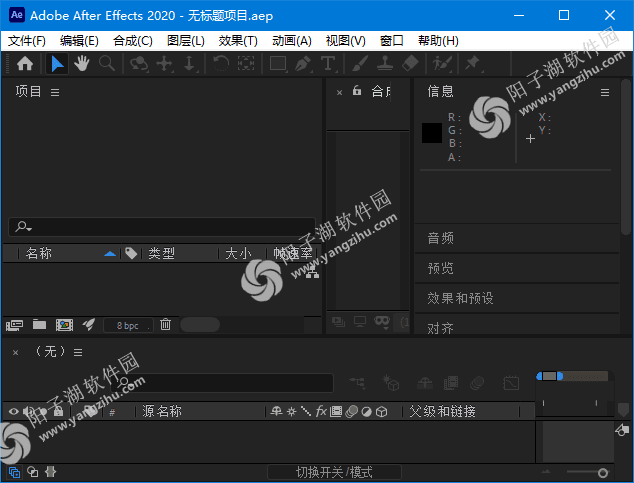Open the 文件(F) menu
The image size is (634, 483).
(27, 41)
